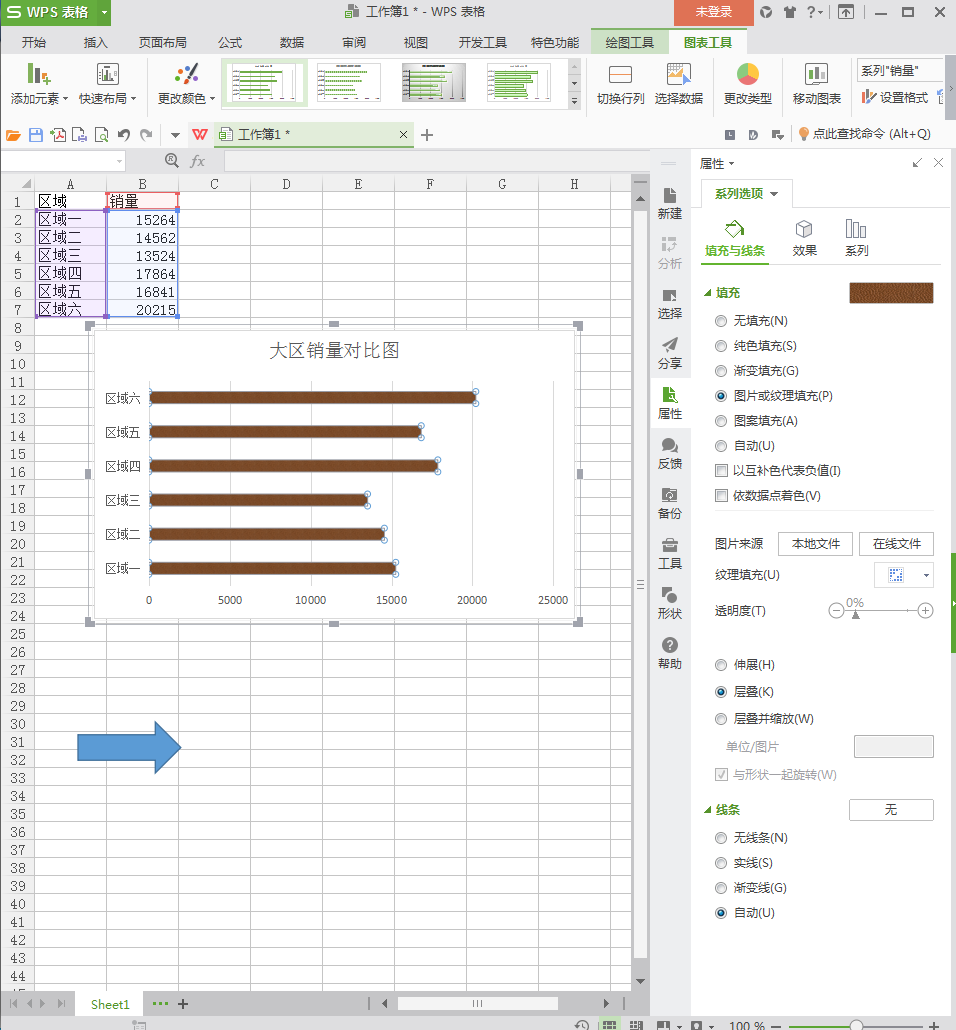Viewport: 956px width, 1030px height.
Task: Enable invert if negative (以互补色代表负值) checkbox
Action: pos(721,470)
